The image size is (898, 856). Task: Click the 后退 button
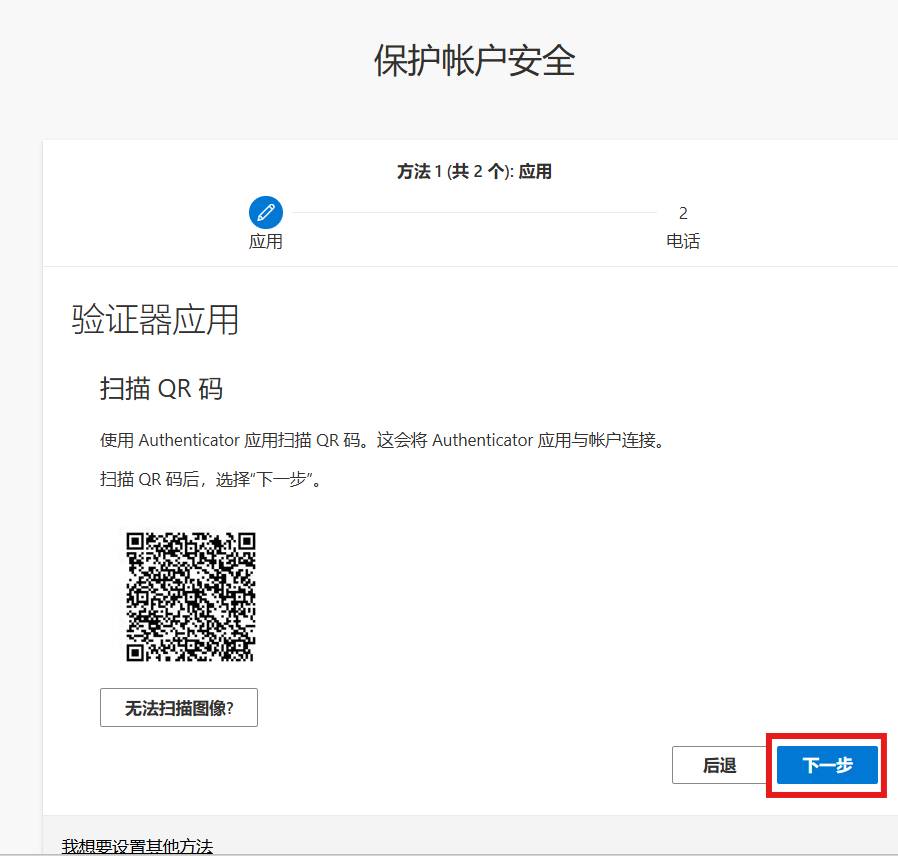pos(719,765)
